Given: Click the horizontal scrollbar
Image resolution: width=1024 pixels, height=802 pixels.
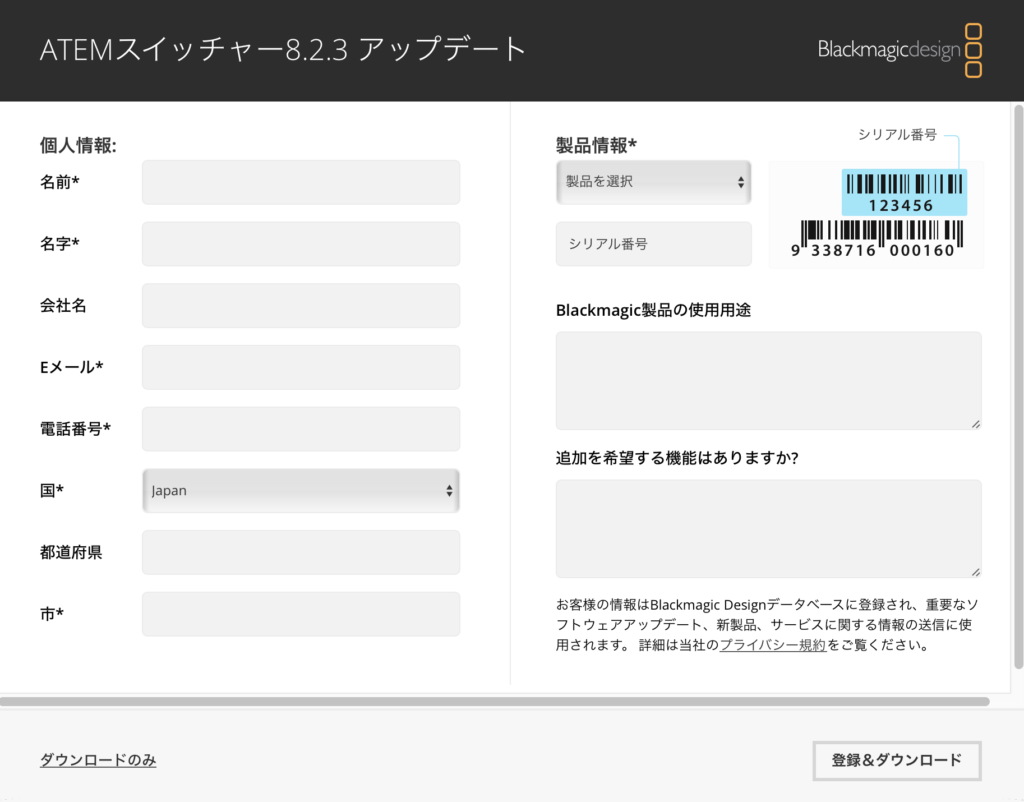Looking at the screenshot, I should (x=494, y=701).
